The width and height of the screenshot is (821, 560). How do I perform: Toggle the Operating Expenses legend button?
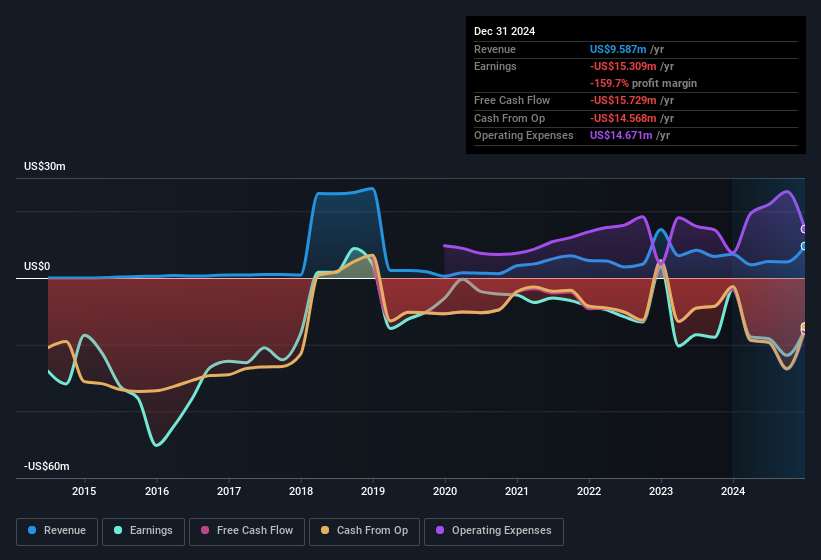pos(493,531)
